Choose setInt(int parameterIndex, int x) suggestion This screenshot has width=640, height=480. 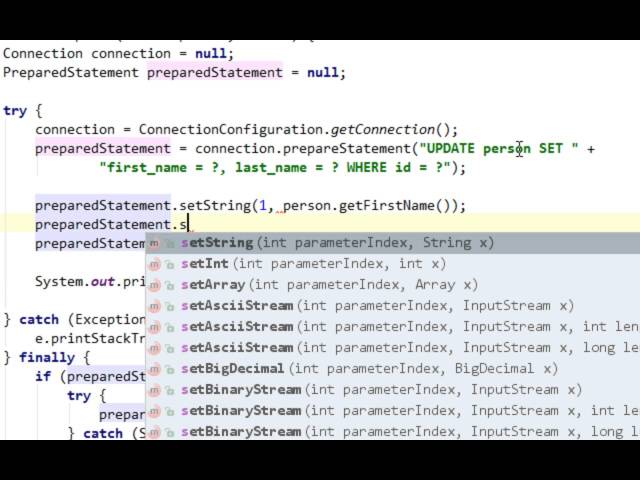point(393,264)
